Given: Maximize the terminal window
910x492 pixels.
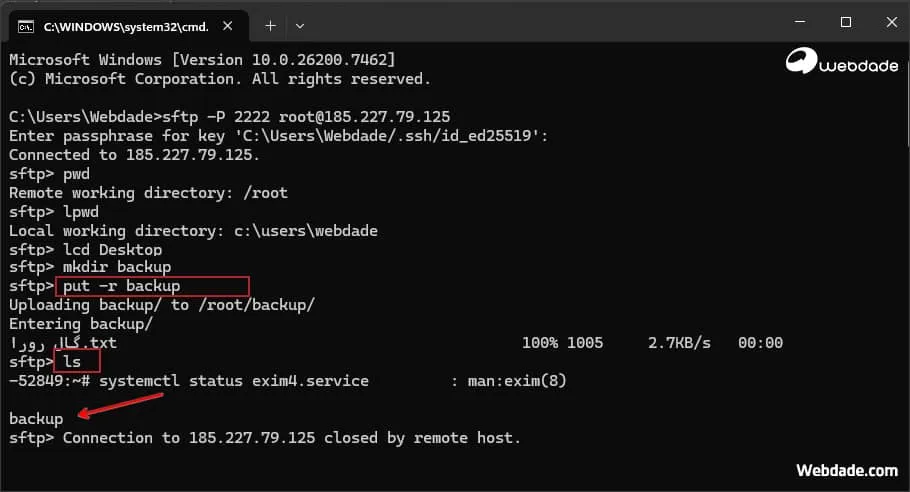Looking at the screenshot, I should click(x=846, y=22).
